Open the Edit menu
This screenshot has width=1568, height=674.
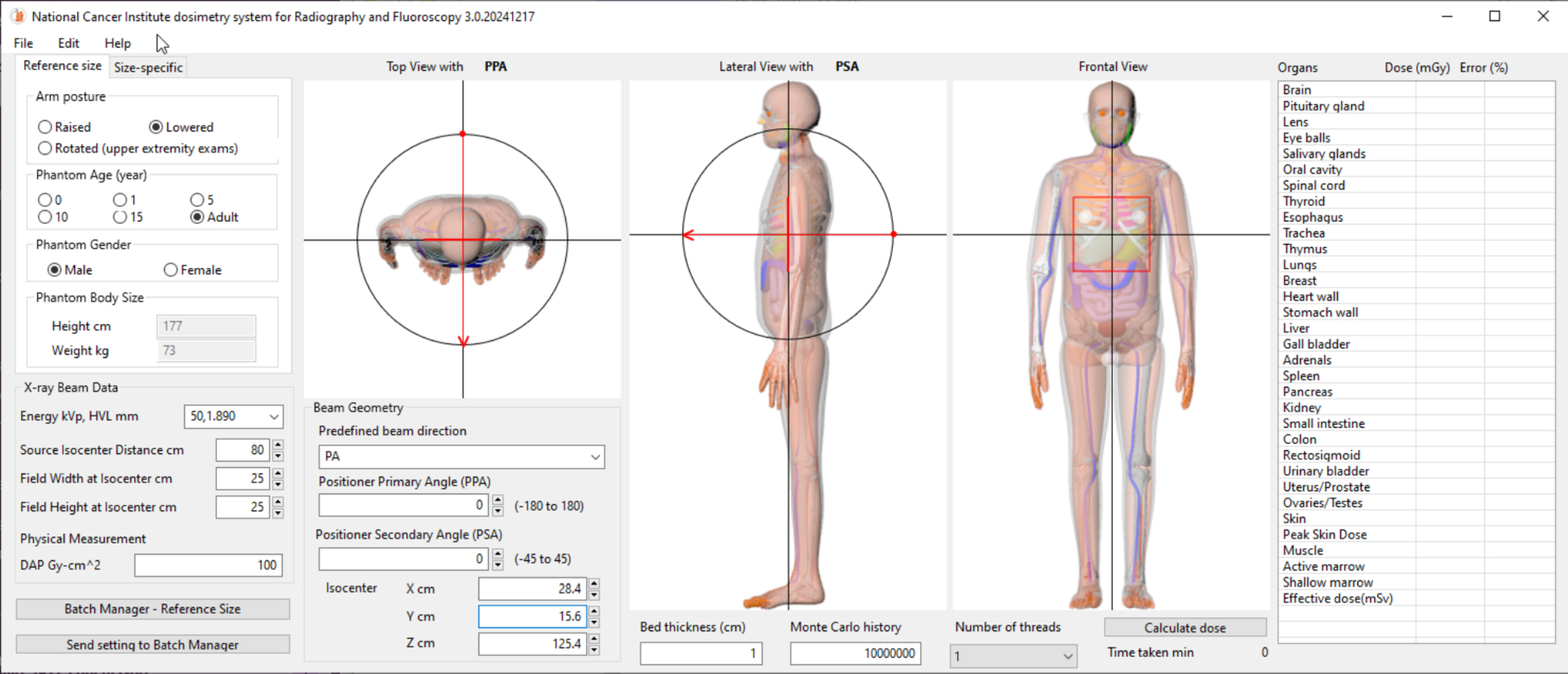pos(68,43)
